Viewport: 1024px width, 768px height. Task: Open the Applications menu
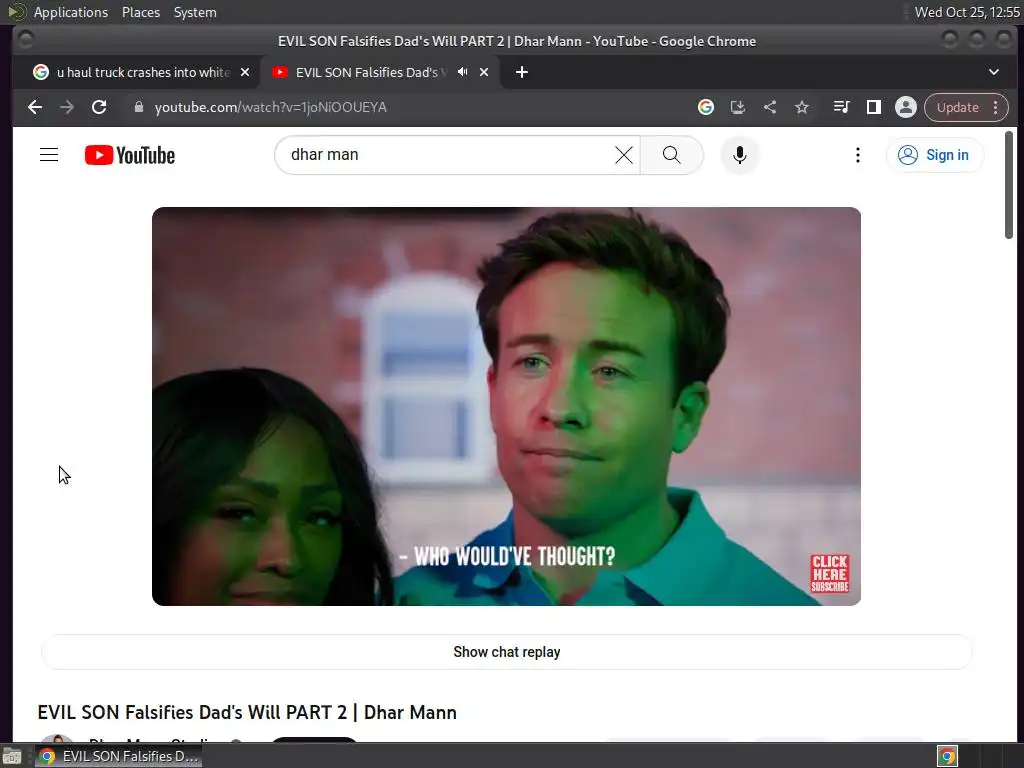click(x=71, y=12)
